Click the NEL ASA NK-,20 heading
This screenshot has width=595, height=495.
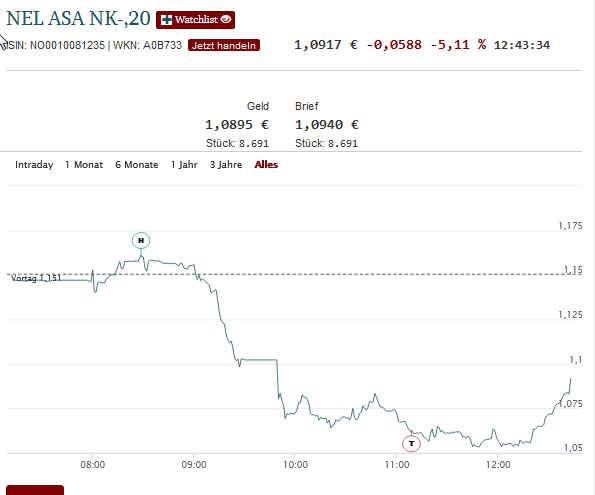pyautogui.click(x=79, y=19)
